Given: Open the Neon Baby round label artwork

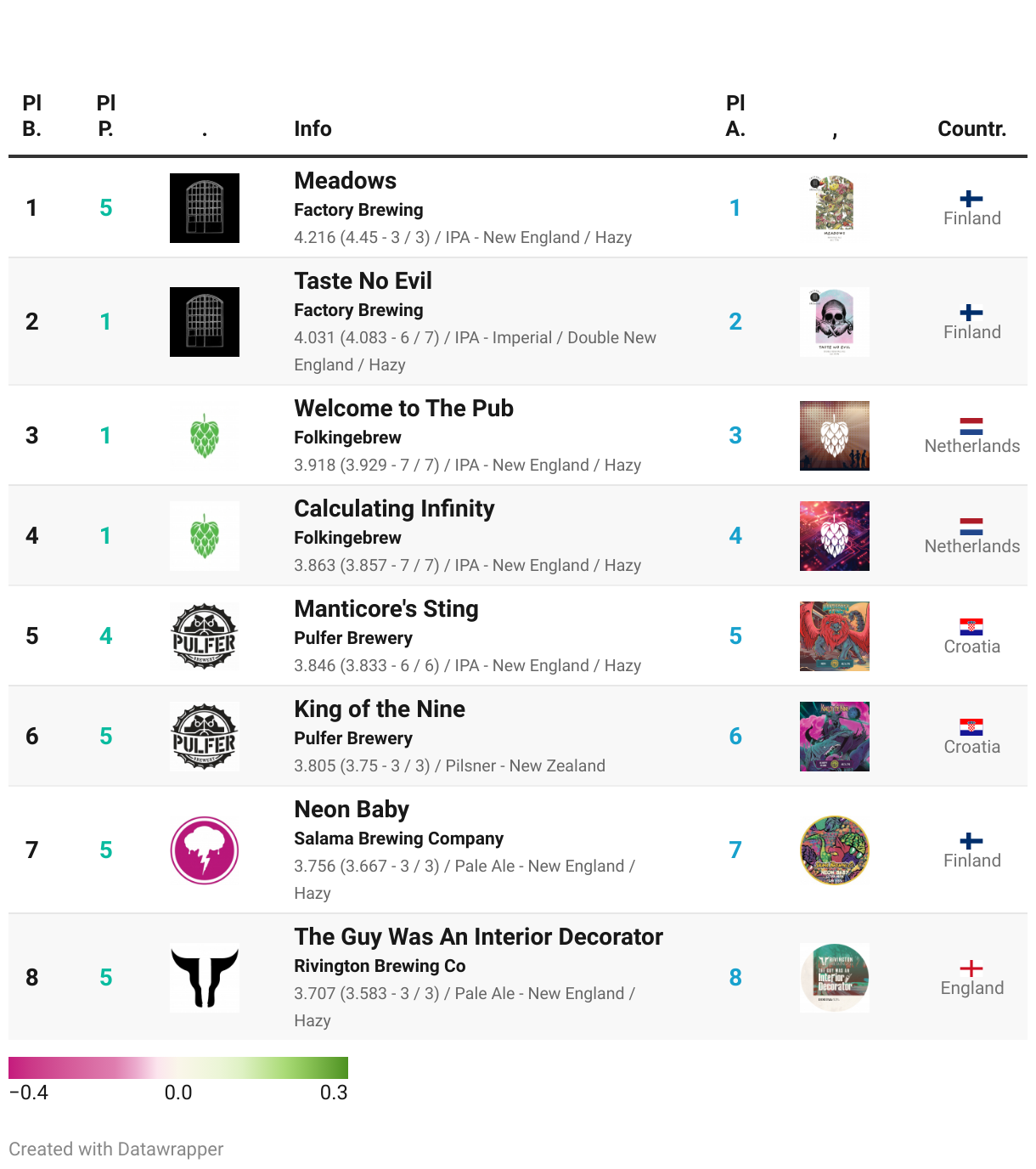Looking at the screenshot, I should tap(835, 850).
